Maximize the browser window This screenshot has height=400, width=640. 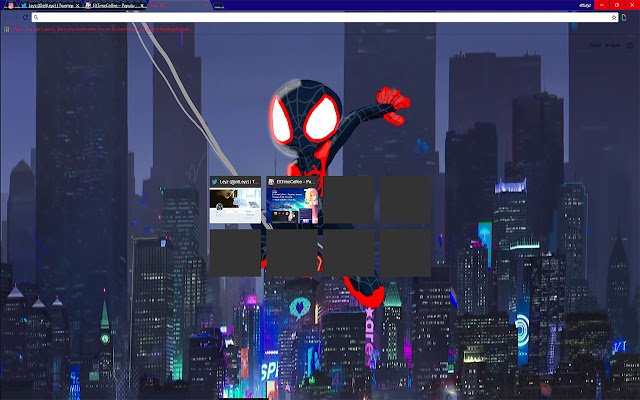click(617, 5)
